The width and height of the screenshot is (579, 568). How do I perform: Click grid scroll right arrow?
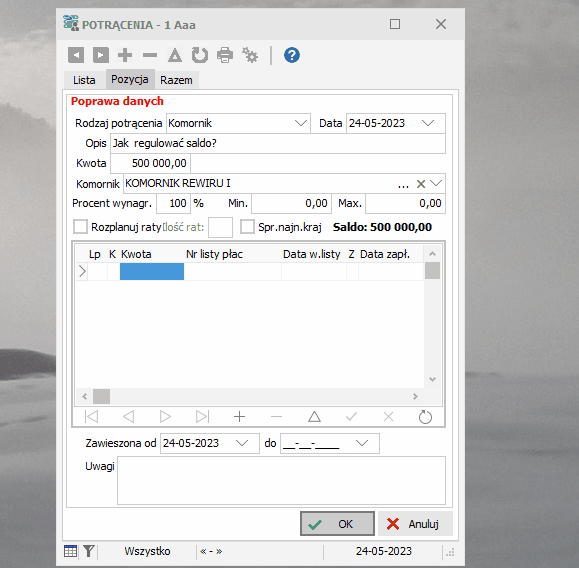tap(415, 397)
